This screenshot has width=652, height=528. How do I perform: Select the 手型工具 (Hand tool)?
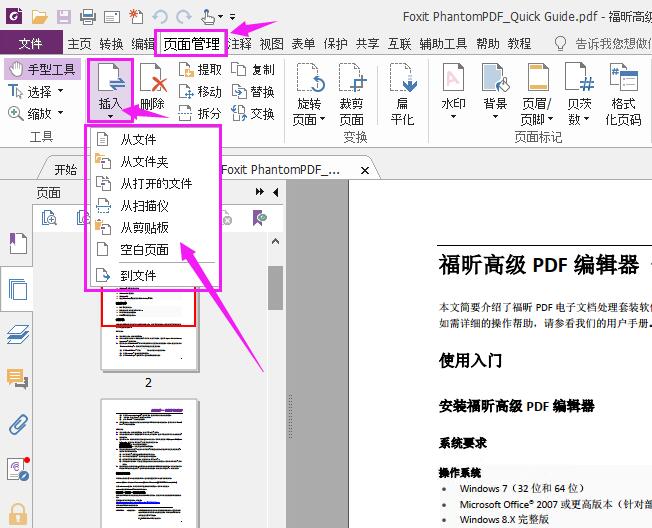[41, 69]
